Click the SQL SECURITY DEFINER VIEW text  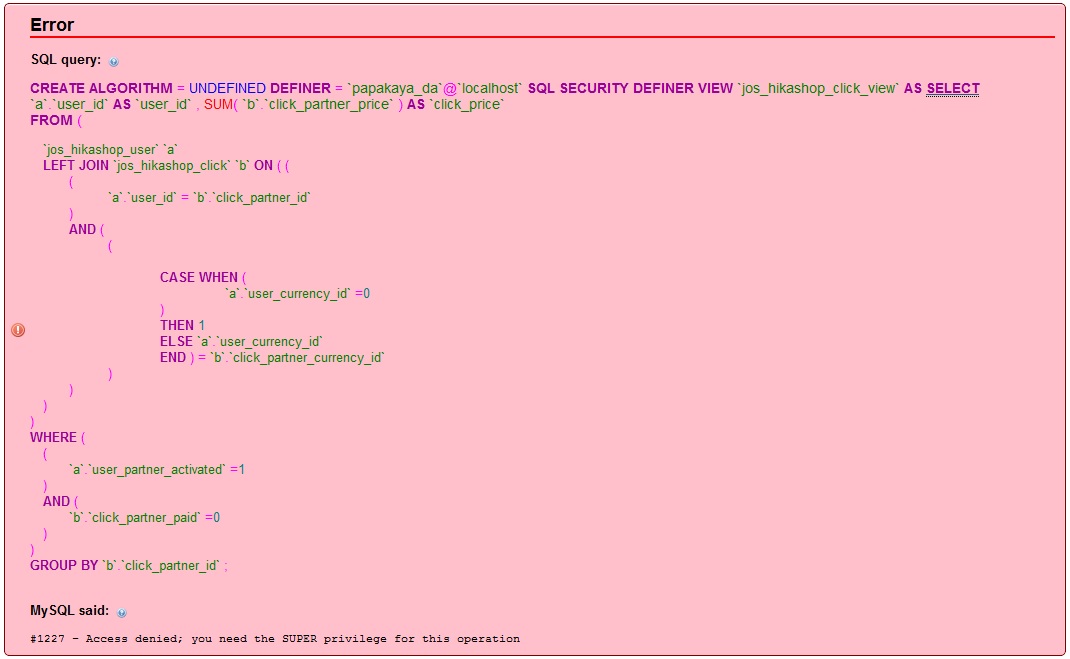pyautogui.click(x=630, y=89)
